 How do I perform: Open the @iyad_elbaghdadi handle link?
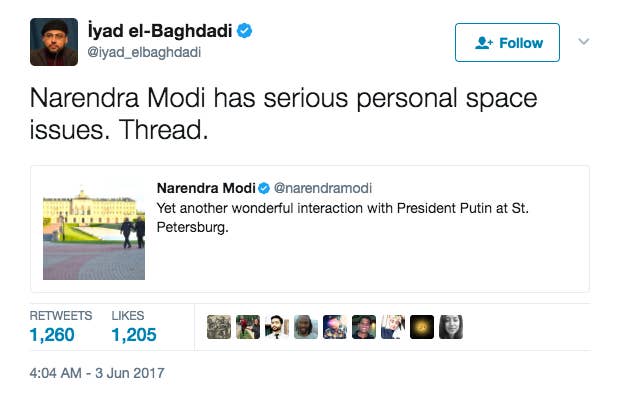(144, 52)
